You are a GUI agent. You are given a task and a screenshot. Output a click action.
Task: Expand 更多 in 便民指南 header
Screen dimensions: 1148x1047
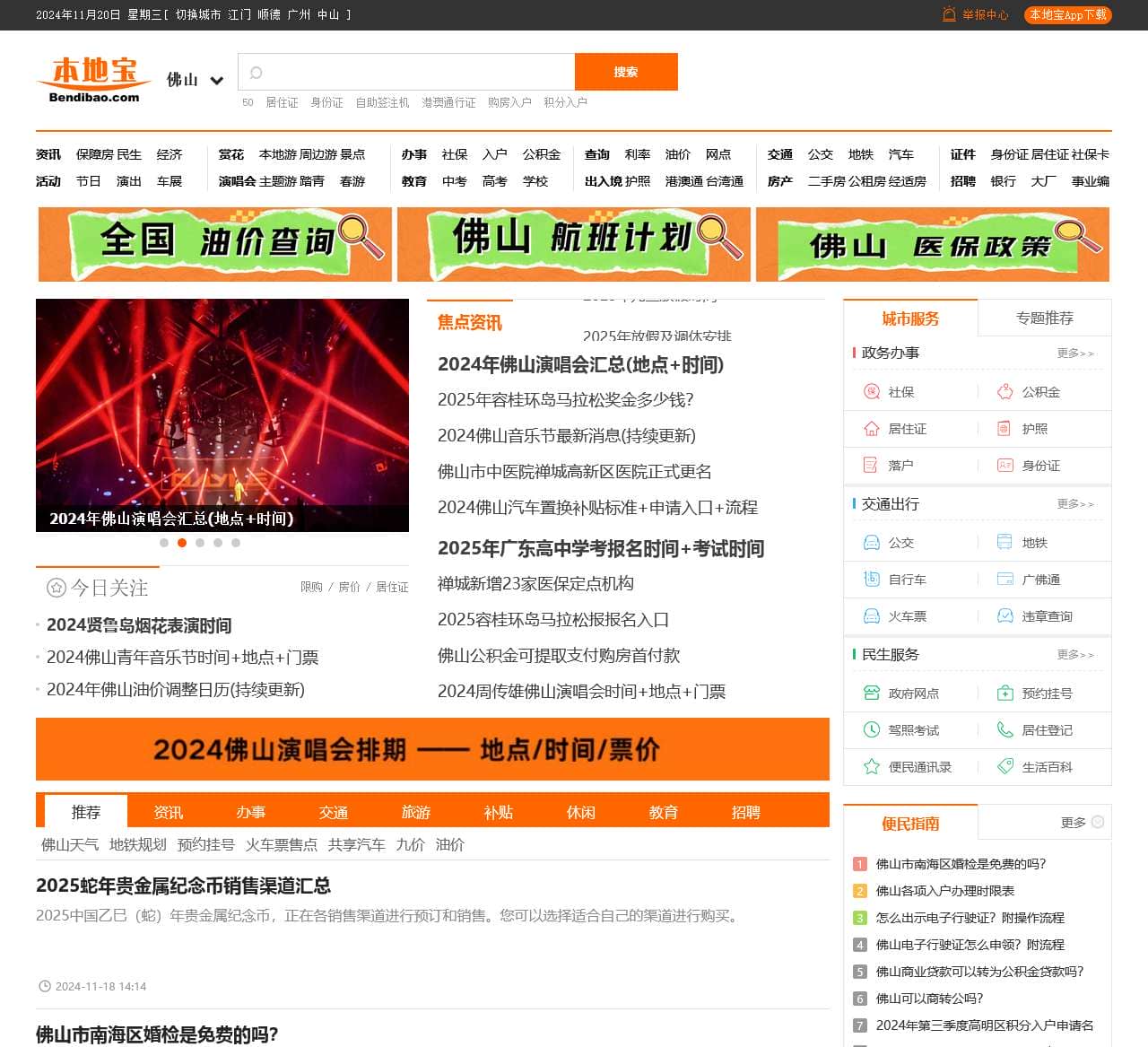coord(1082,822)
